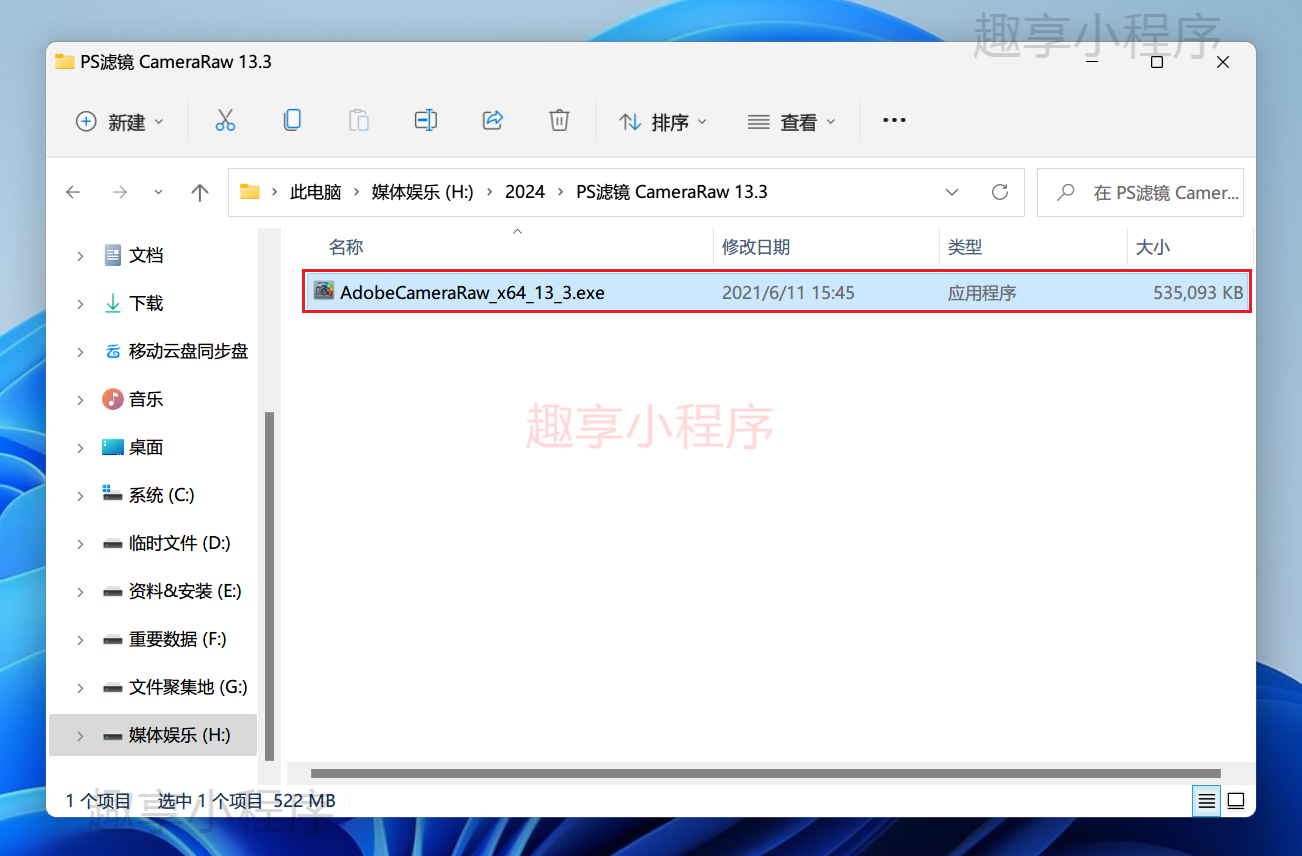Screen dimensions: 1302x856
Task: Click the 文档 documents icon in sidebar
Action: (113, 255)
